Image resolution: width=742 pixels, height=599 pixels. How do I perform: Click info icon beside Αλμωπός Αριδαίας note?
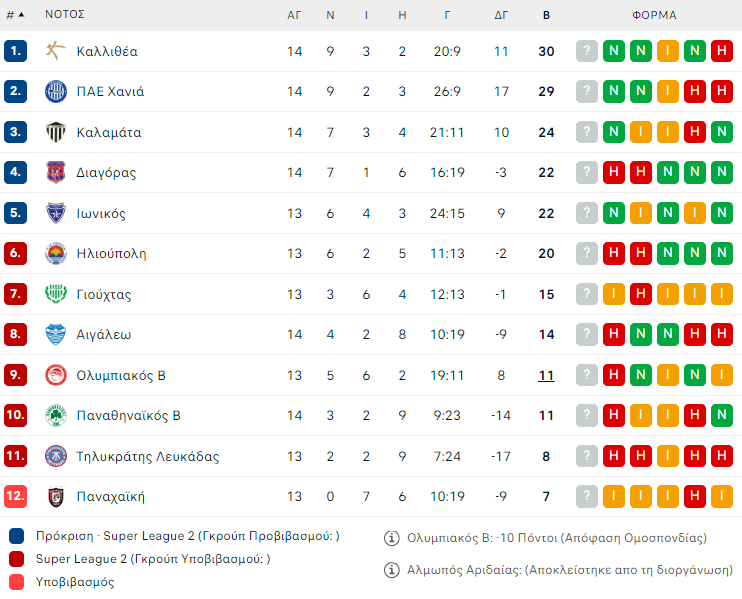(x=392, y=570)
